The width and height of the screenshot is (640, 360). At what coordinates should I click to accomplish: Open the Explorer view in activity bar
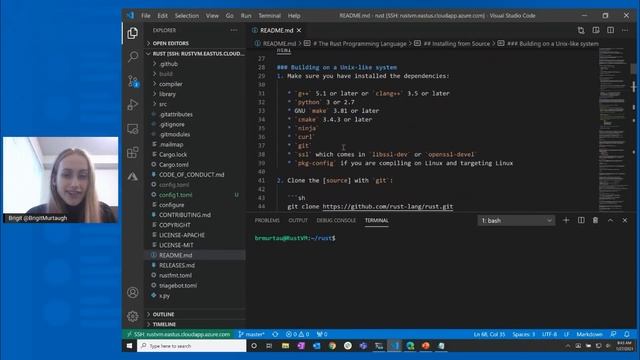tap(133, 33)
